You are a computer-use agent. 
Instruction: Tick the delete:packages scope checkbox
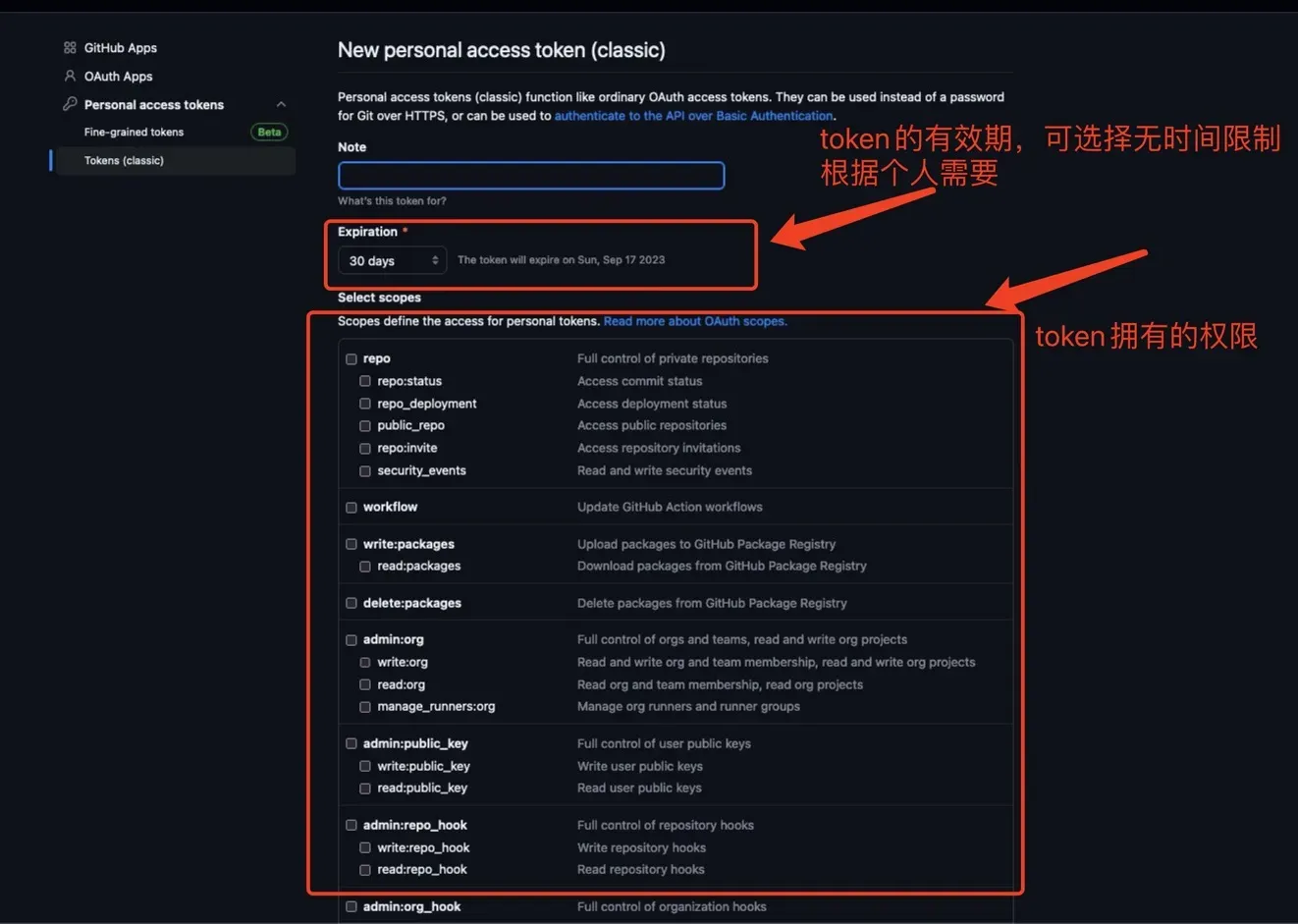click(352, 603)
